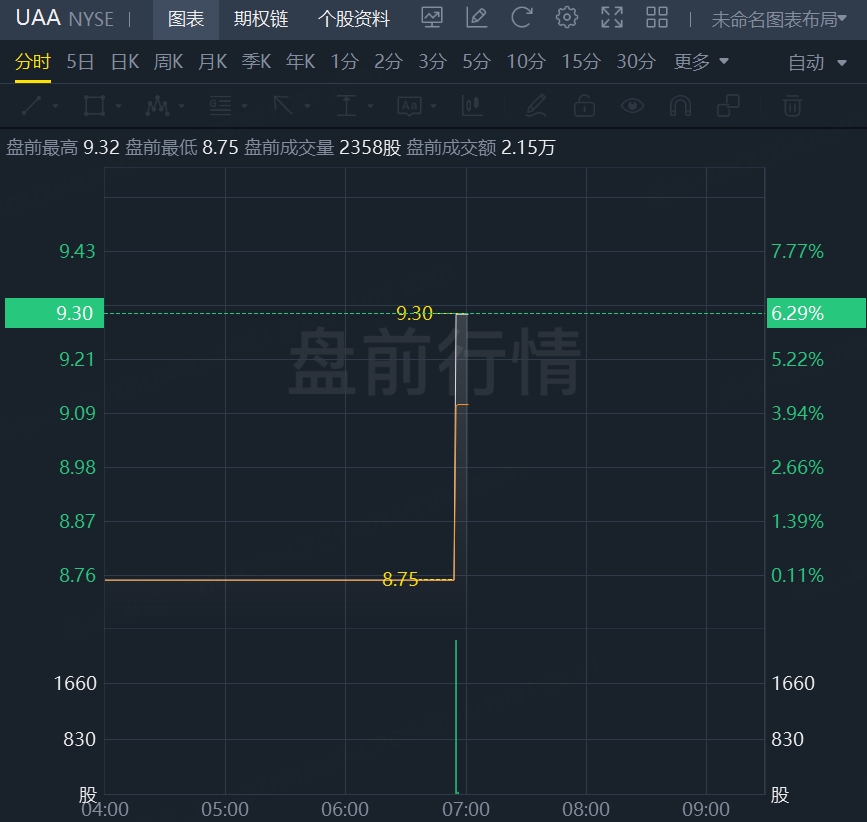Open the 未命名图表布局 layout dropdown
This screenshot has height=822, width=867.
(779, 19)
